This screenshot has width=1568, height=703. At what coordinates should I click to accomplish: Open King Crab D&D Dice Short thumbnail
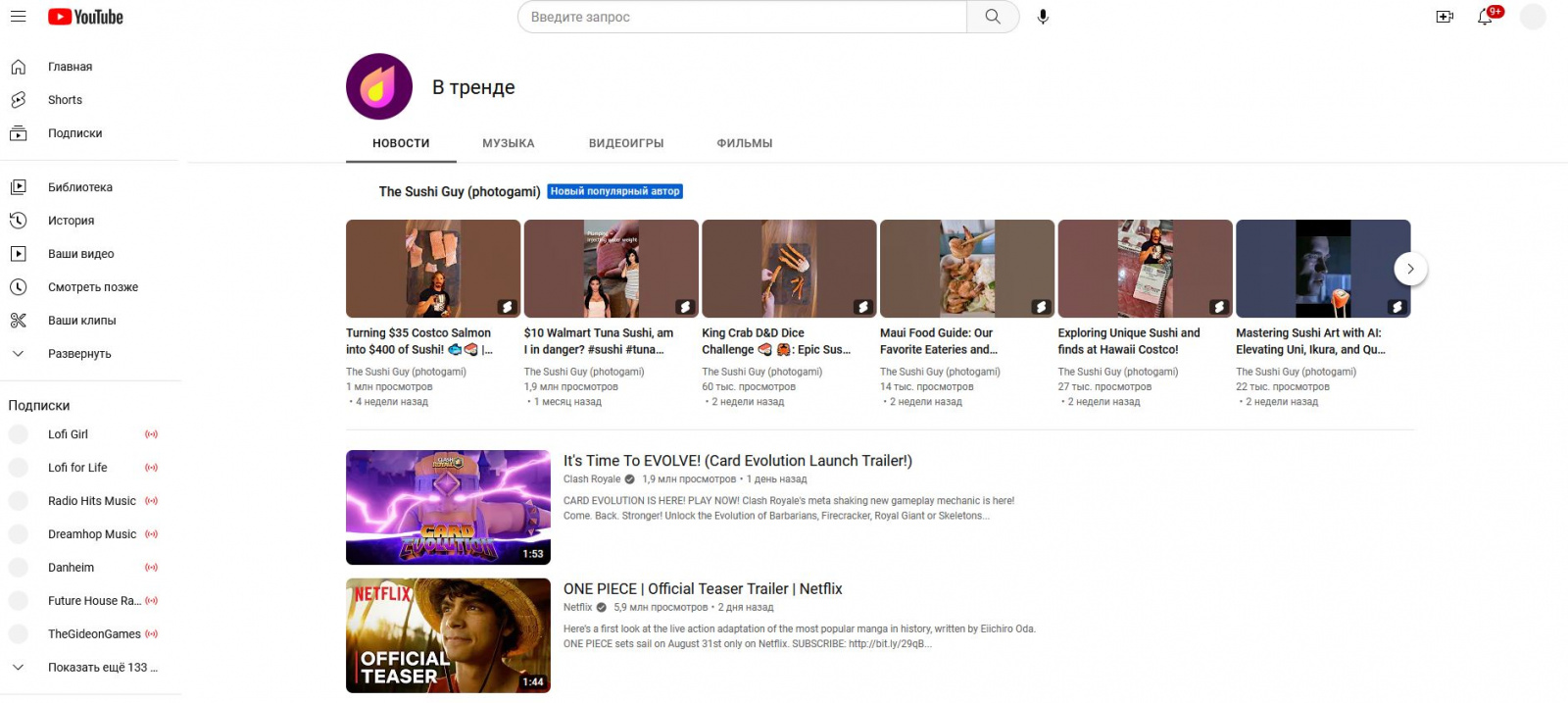click(x=789, y=269)
